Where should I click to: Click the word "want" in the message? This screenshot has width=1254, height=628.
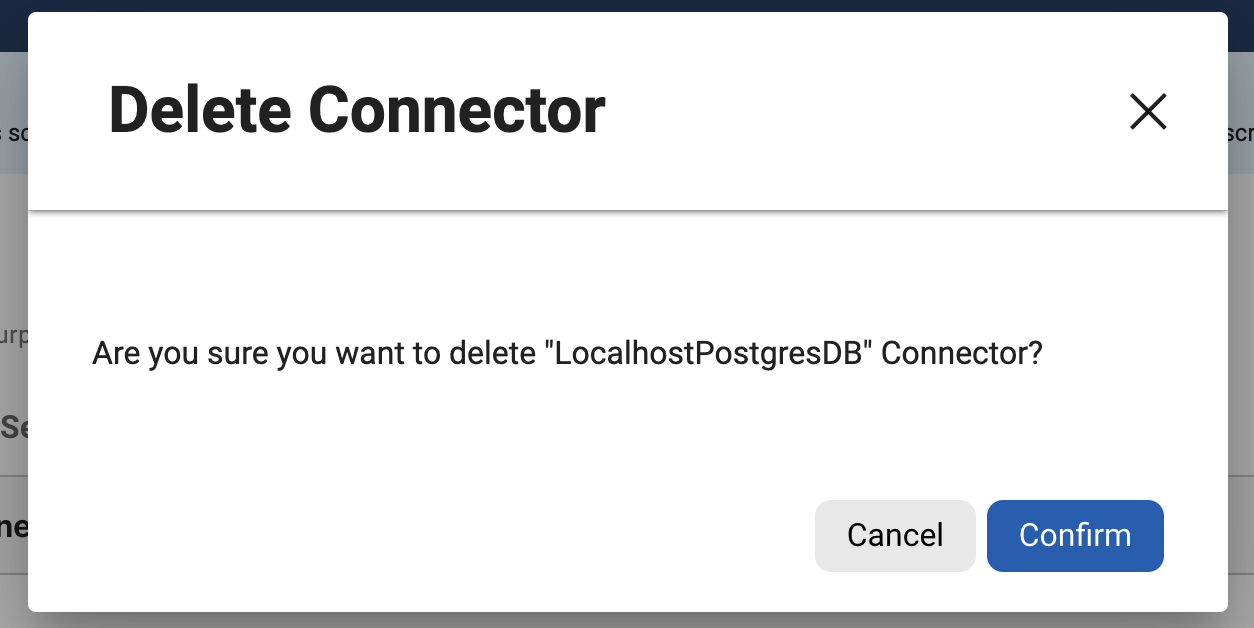point(369,353)
